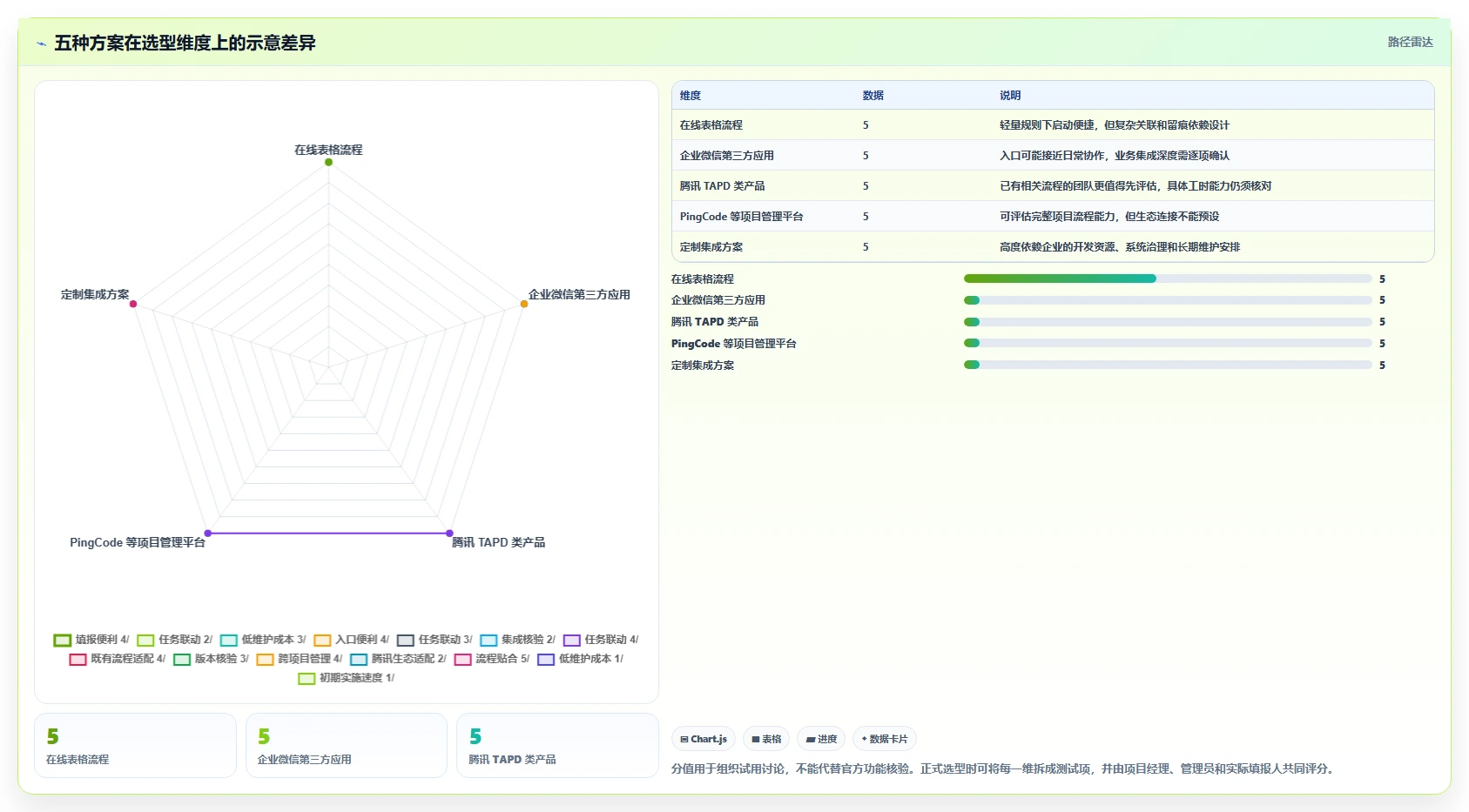Click the 说明 column header

coord(1010,96)
